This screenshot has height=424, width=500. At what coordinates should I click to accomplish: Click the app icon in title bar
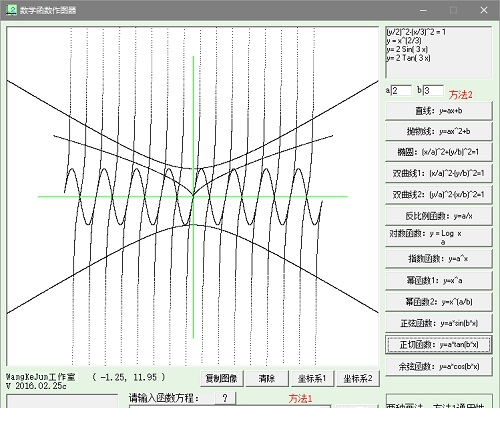pyautogui.click(x=11, y=10)
